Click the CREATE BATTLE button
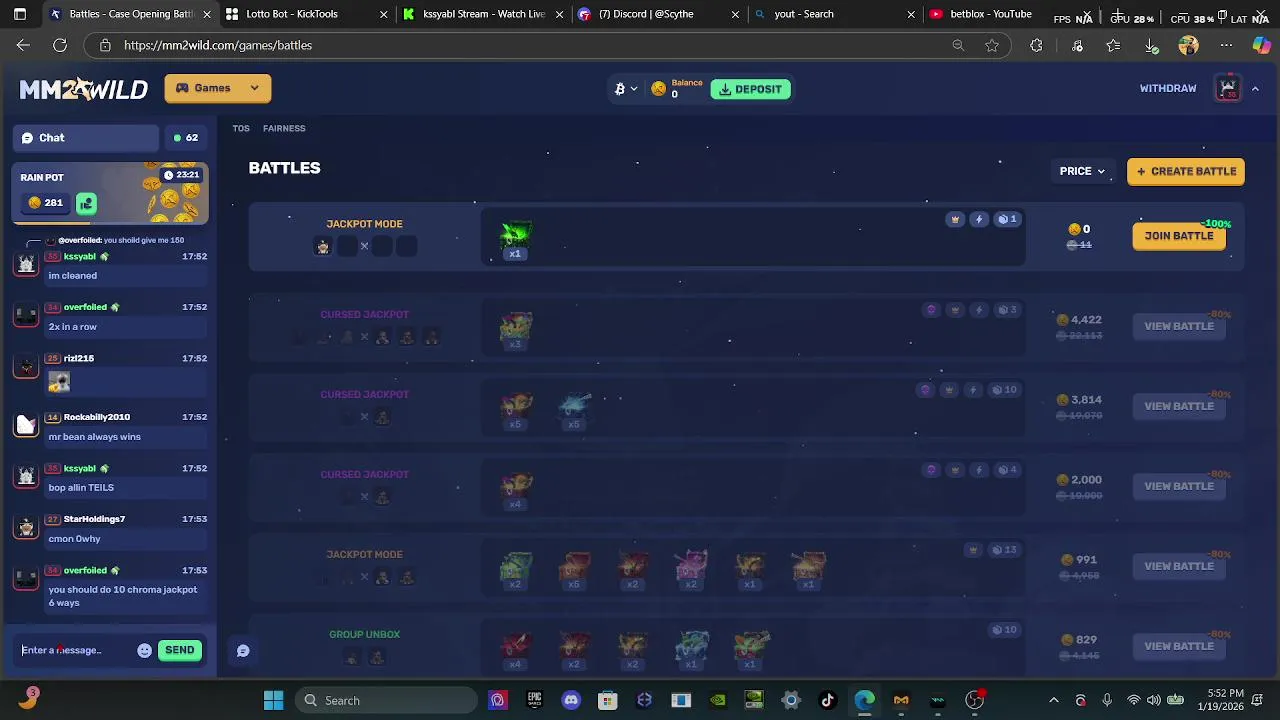 [x=1186, y=171]
